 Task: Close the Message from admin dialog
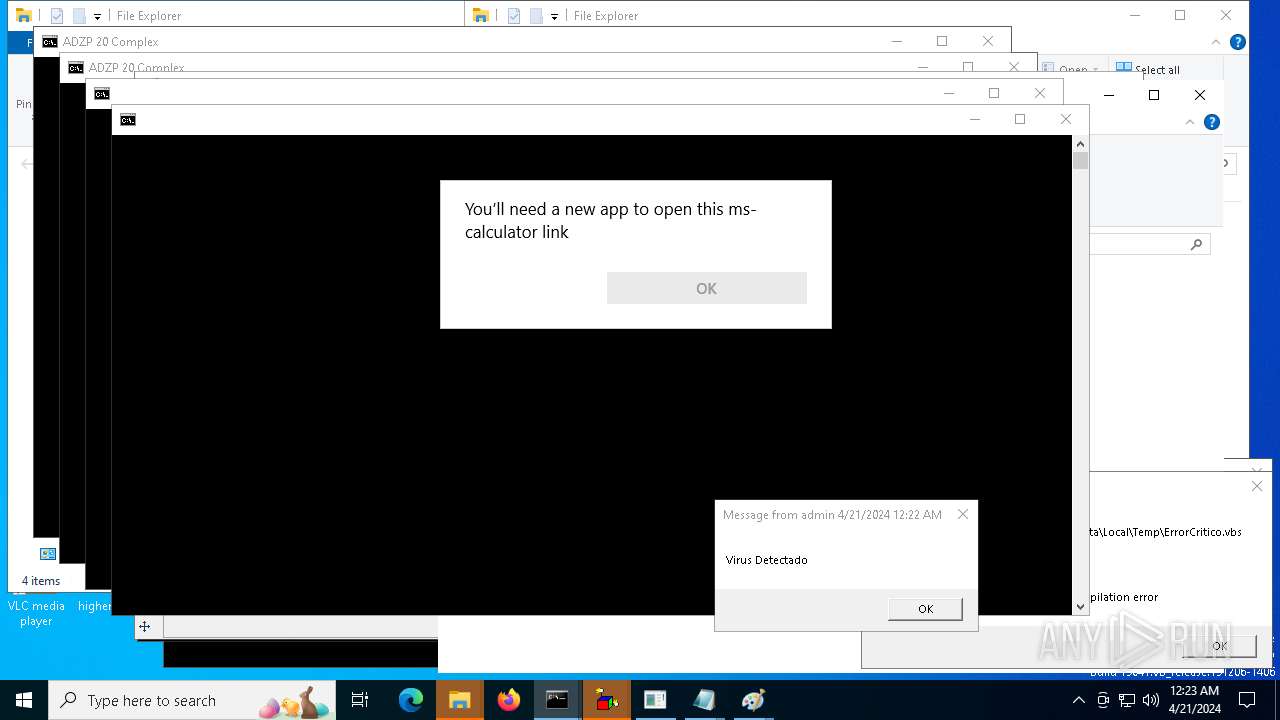pyautogui.click(x=963, y=514)
